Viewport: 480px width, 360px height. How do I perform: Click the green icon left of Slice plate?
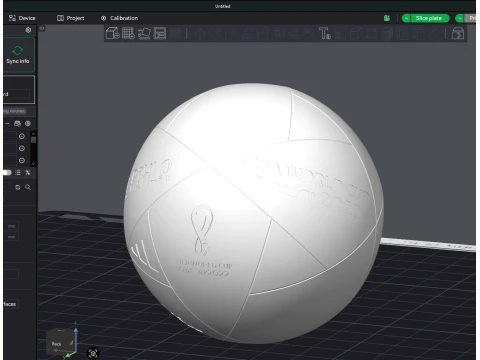387,18
